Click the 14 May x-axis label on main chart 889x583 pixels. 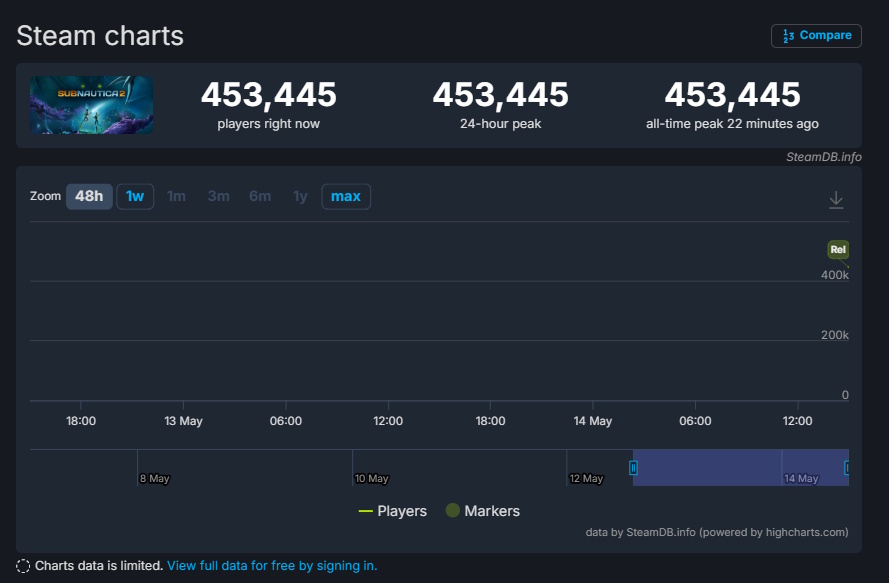coord(592,421)
